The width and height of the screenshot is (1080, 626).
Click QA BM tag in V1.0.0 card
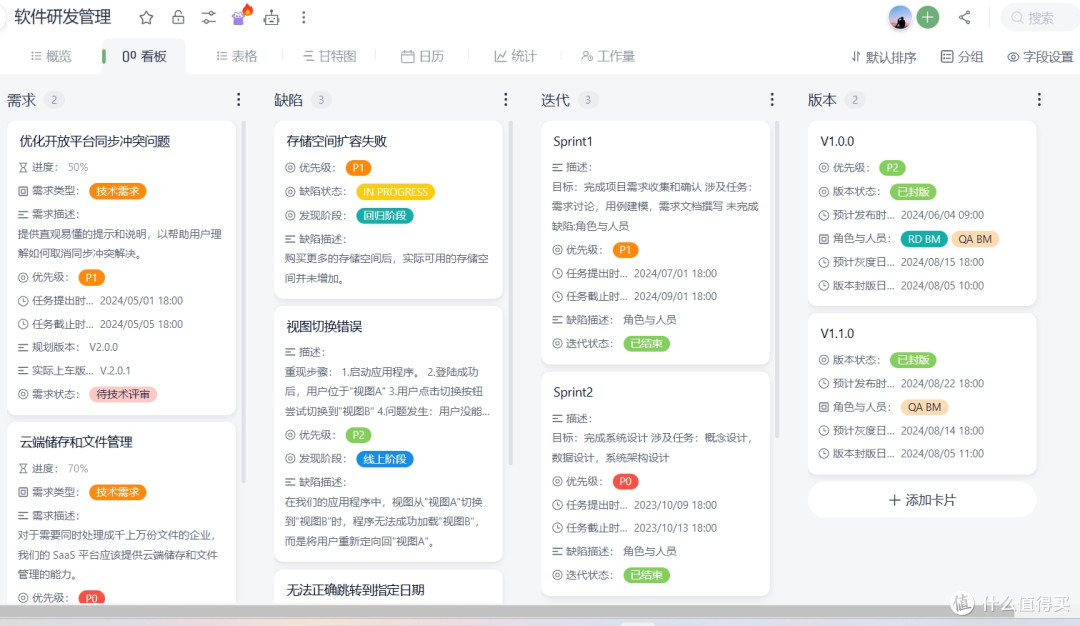(975, 239)
